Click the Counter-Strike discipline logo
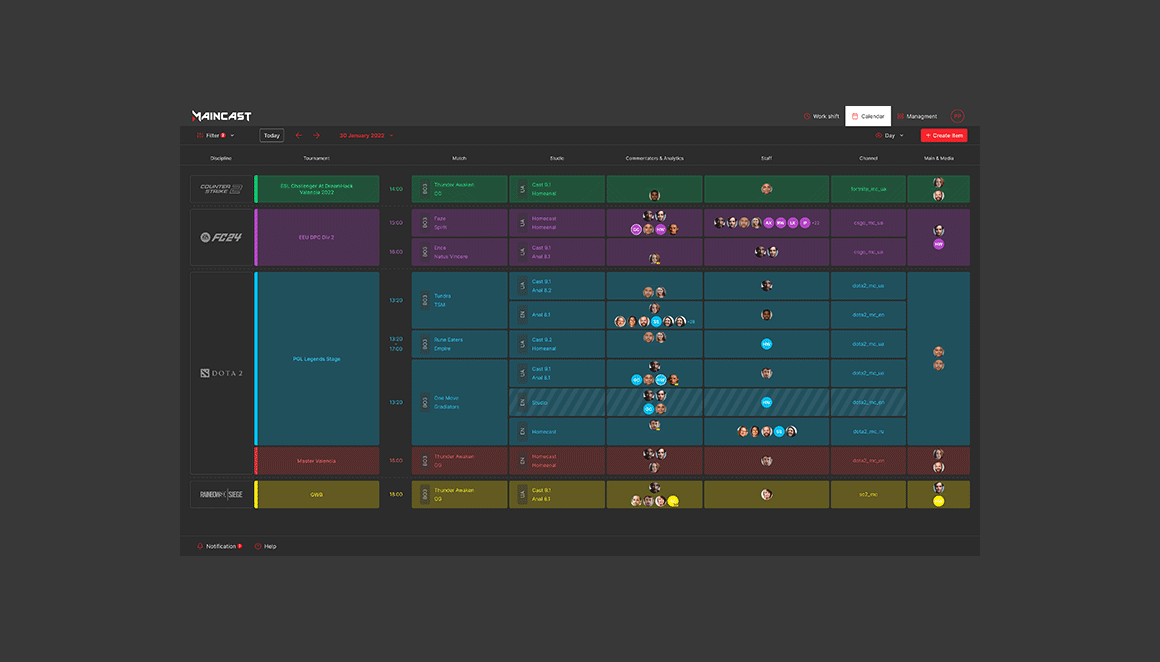The image size is (1160, 662). tap(221, 189)
